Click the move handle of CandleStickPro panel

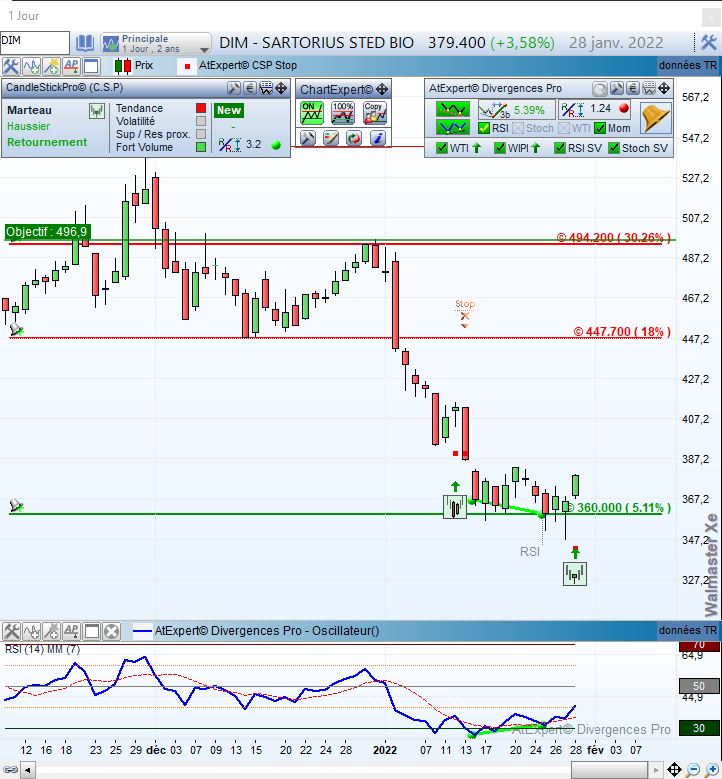pos(281,88)
